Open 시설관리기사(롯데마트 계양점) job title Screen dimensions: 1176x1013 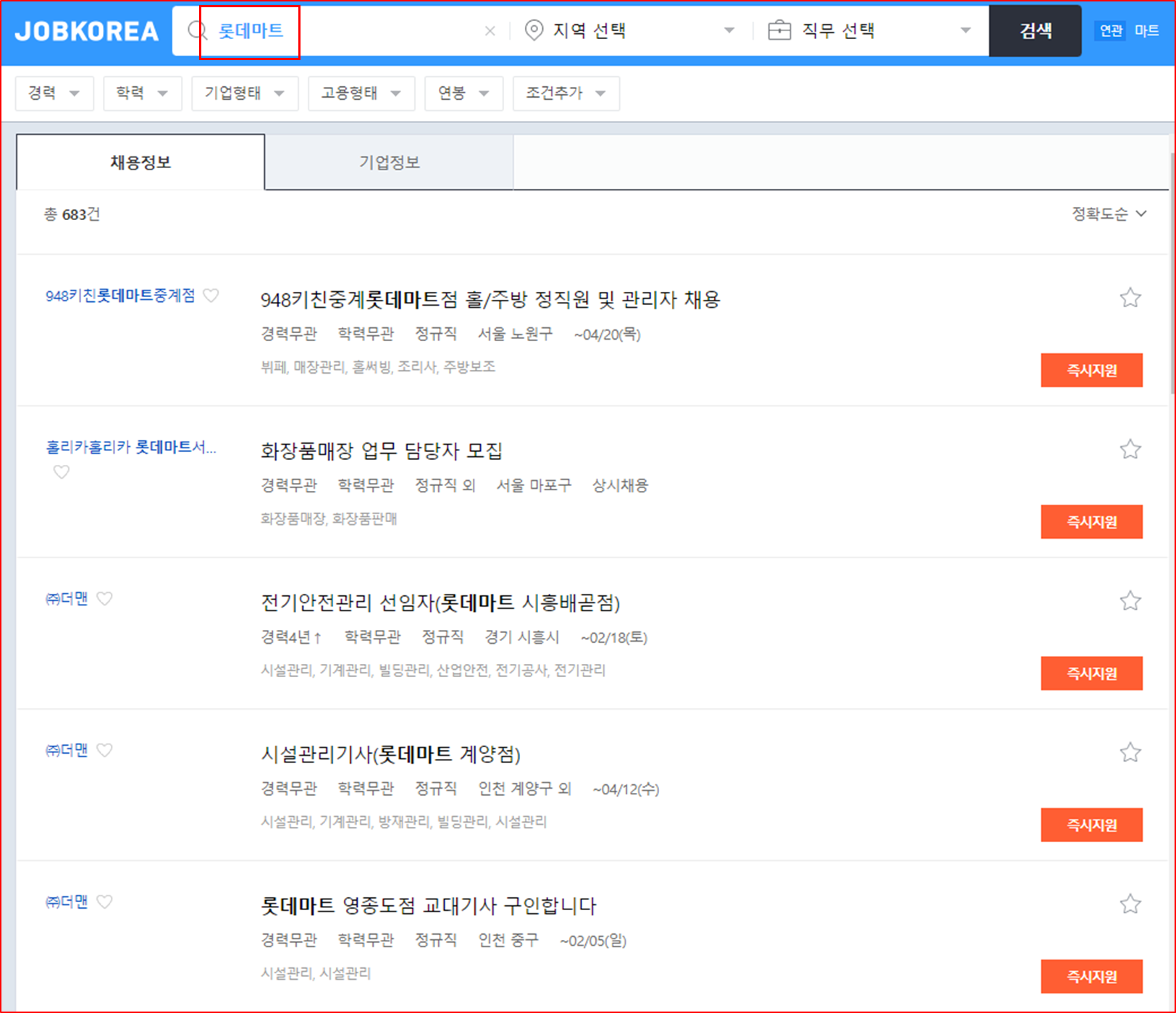(x=391, y=755)
